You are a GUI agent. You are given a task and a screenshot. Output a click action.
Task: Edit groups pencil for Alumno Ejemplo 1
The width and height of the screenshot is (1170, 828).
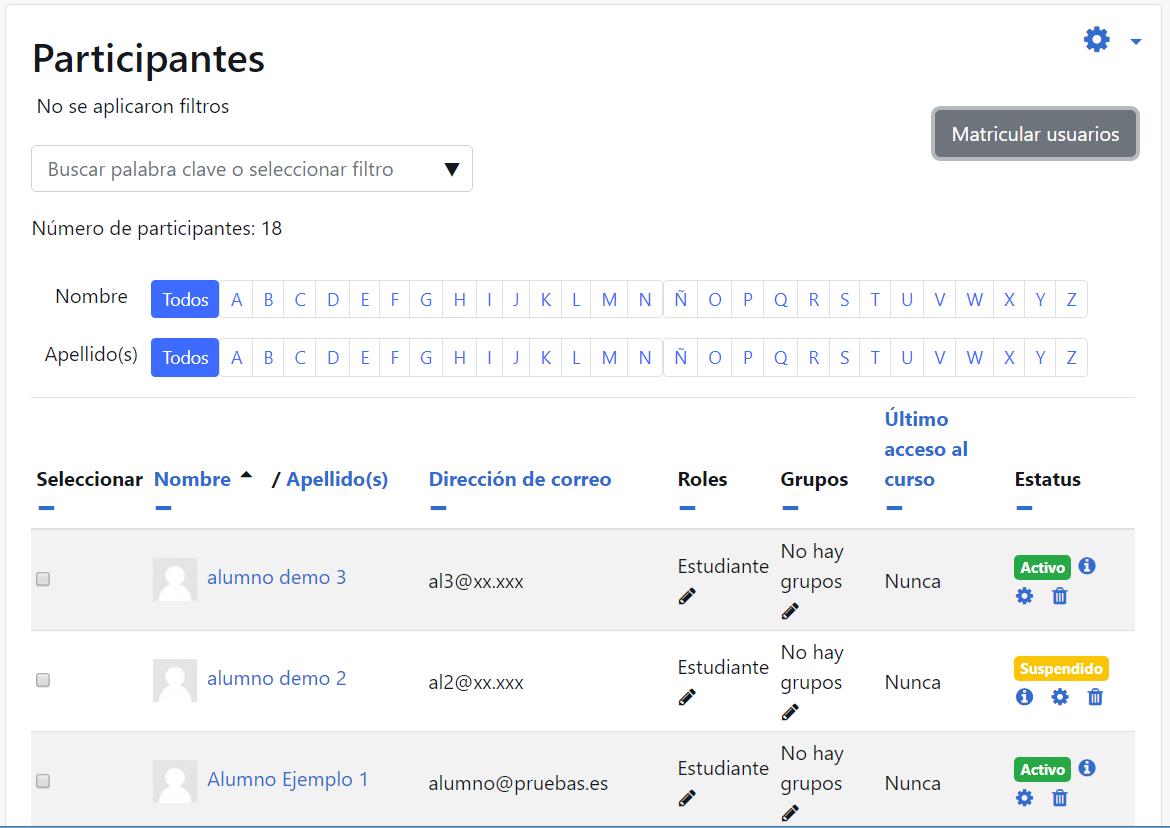click(x=790, y=813)
